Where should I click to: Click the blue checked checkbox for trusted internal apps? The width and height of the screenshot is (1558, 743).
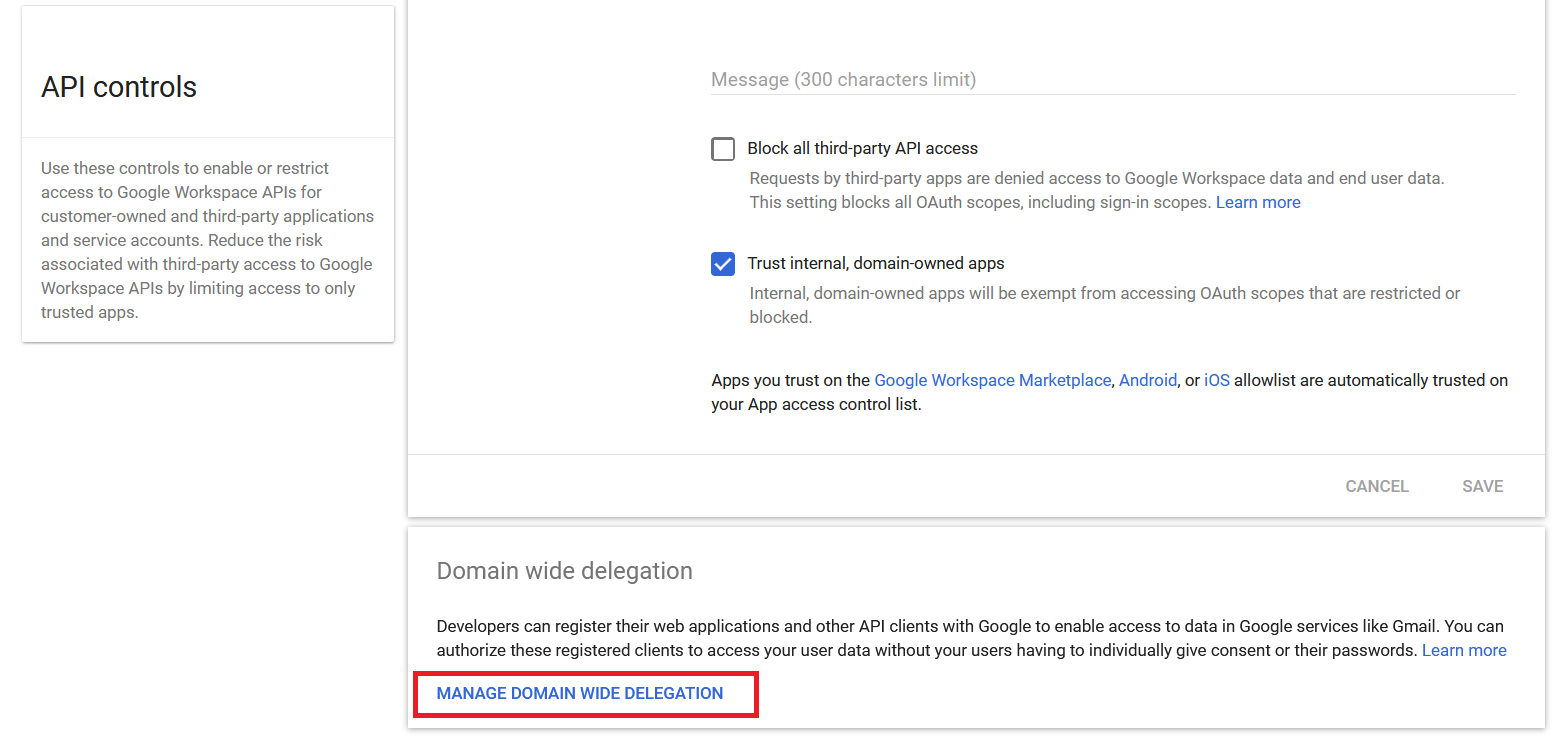tap(723, 263)
